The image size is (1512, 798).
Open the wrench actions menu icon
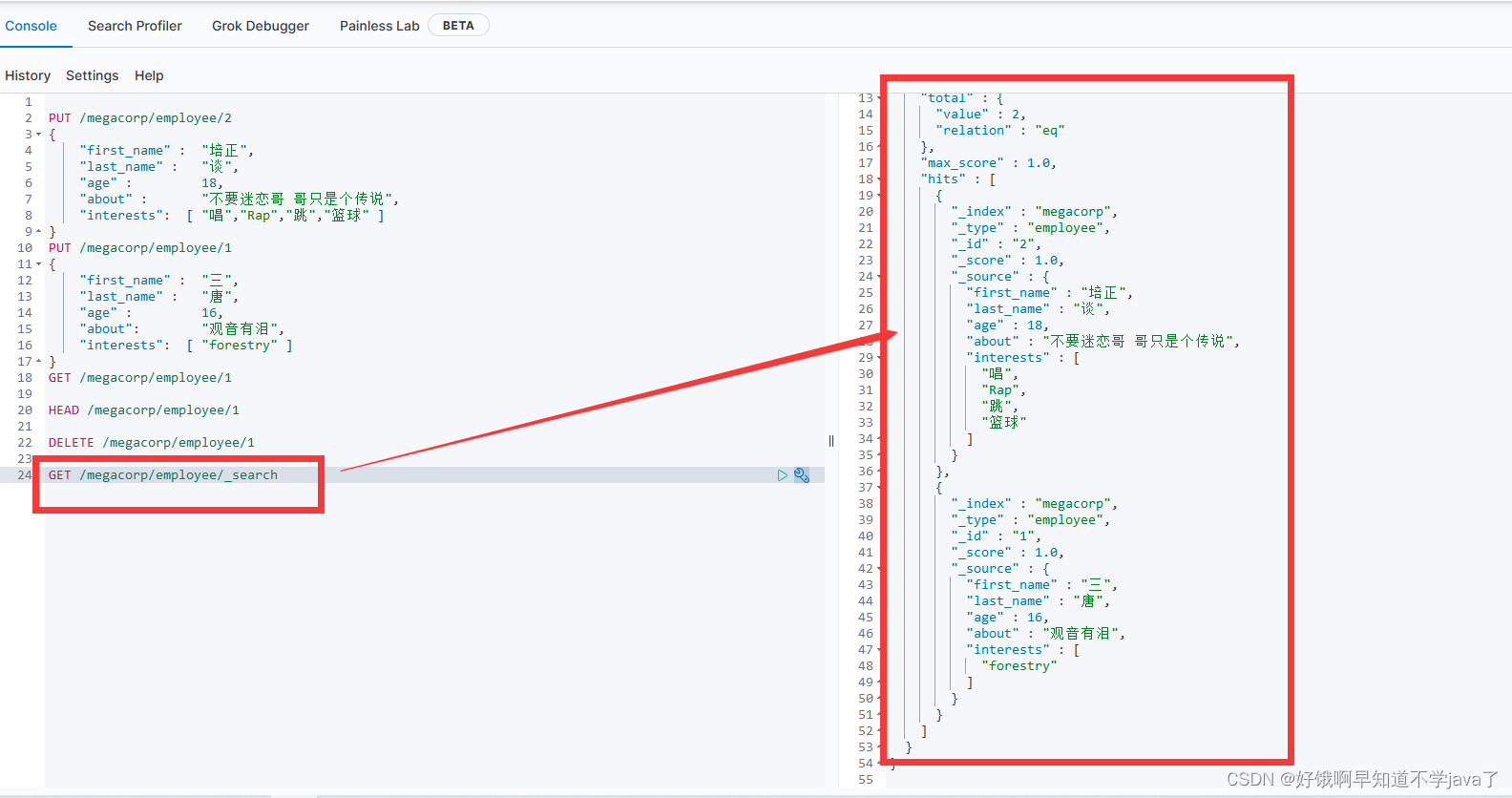tap(802, 475)
